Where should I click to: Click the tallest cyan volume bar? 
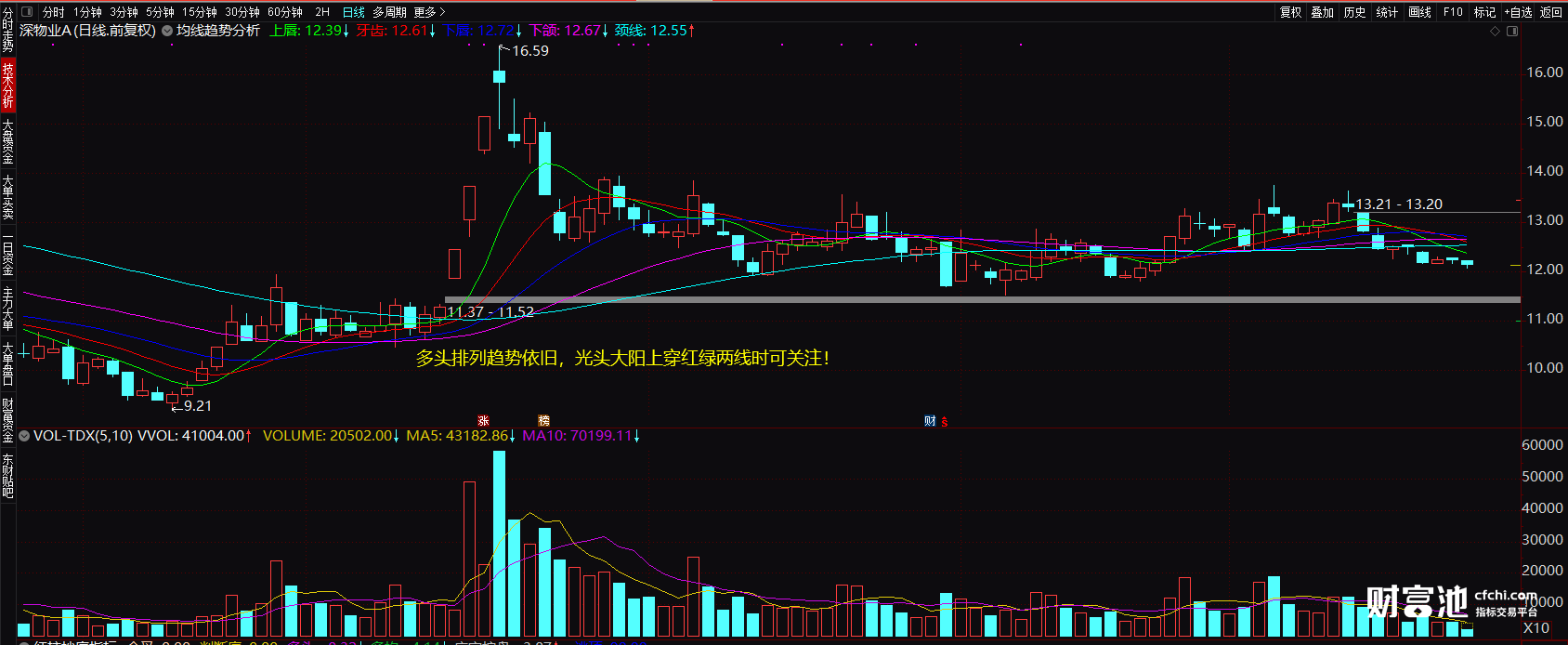tap(500, 544)
